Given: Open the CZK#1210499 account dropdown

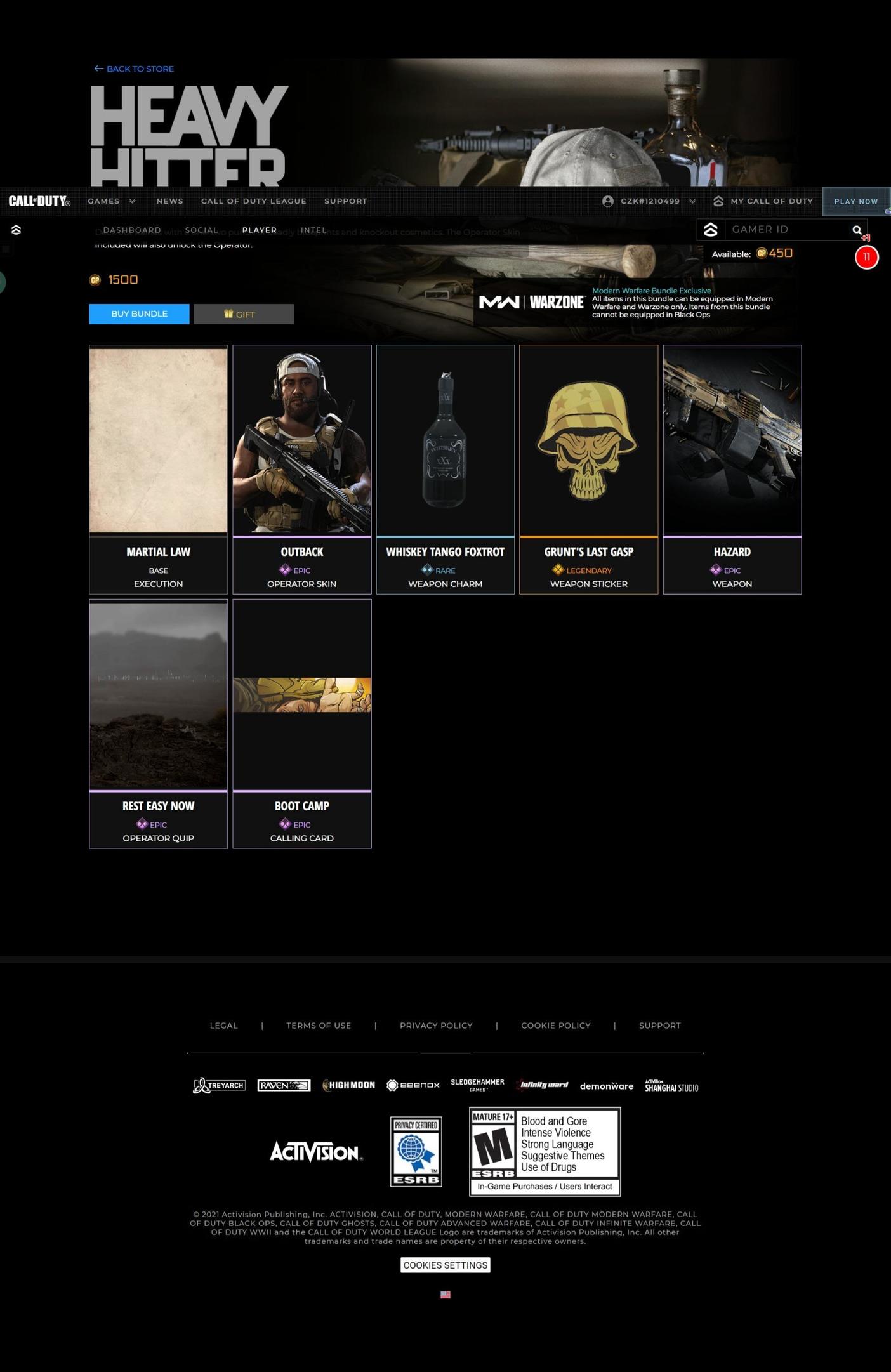Looking at the screenshot, I should (x=649, y=201).
